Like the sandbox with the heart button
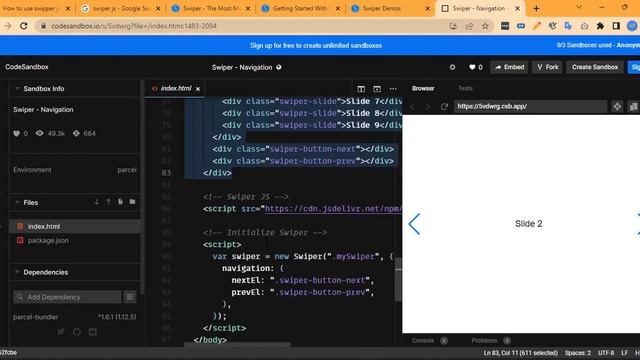This screenshot has height=360, width=640. pyautogui.click(x=476, y=67)
